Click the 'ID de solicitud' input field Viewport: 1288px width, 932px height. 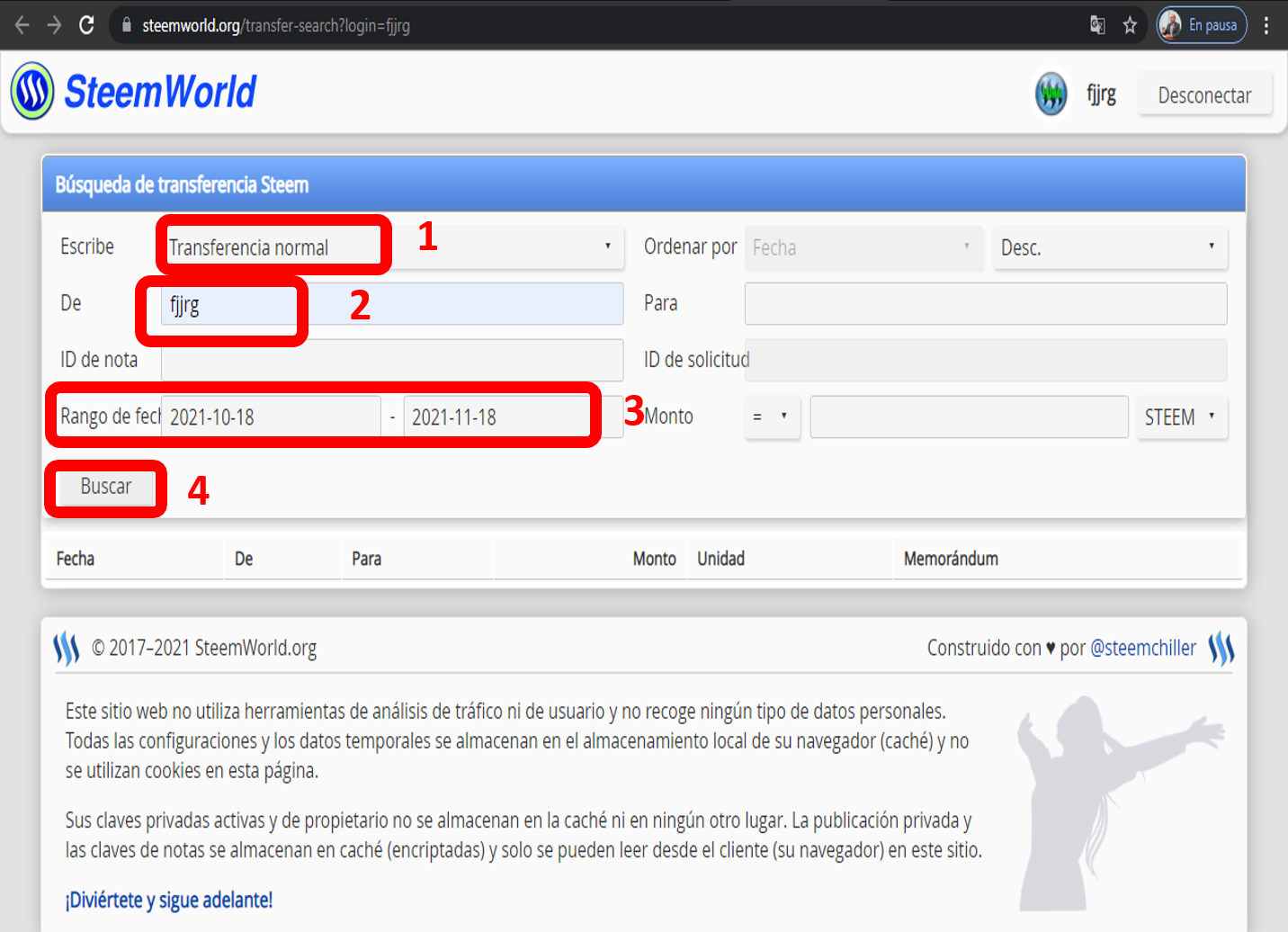point(986,360)
